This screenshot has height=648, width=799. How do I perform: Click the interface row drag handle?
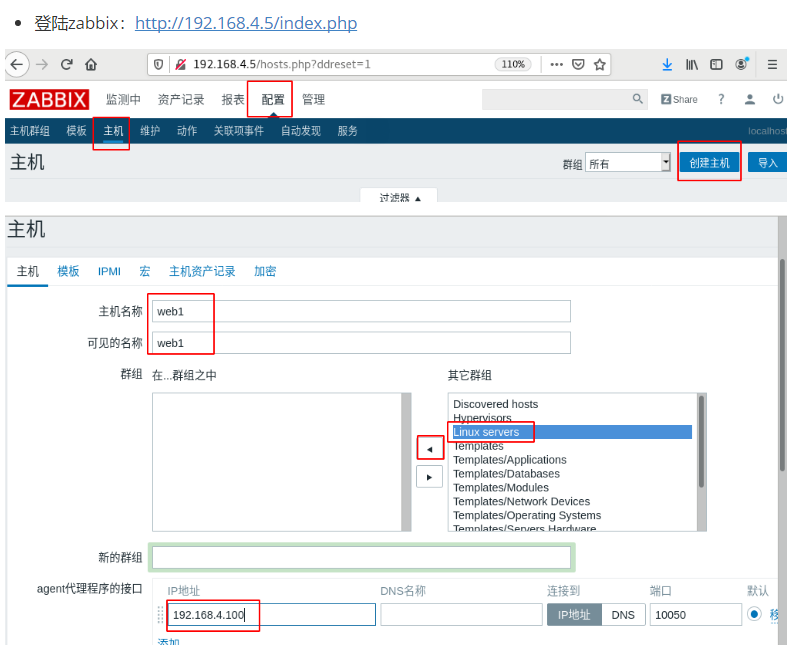[x=160, y=615]
